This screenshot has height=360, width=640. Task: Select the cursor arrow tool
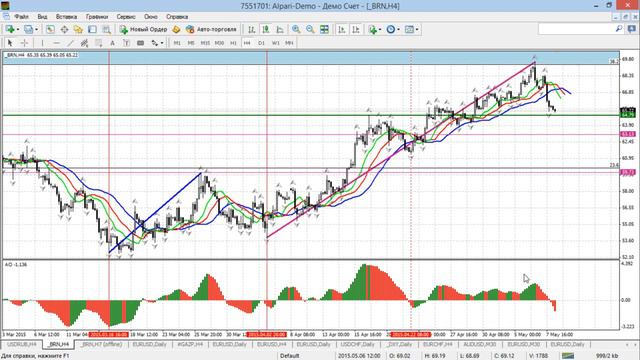[10, 43]
